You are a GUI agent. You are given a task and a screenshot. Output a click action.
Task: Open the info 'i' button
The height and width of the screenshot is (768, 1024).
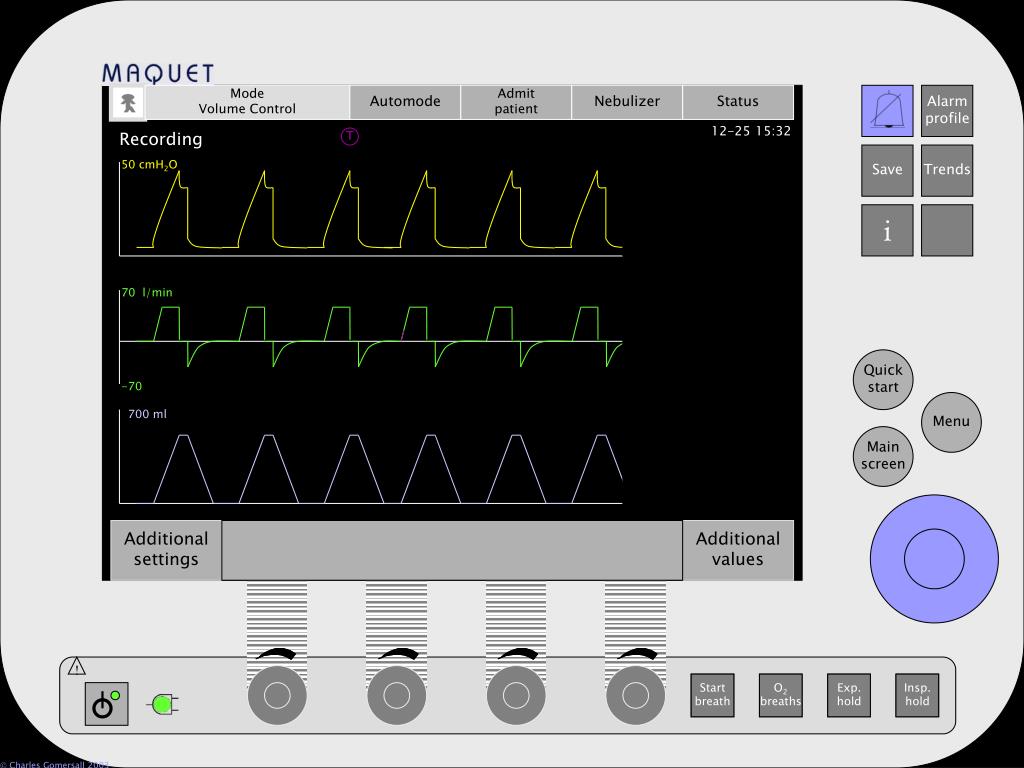pos(887,230)
